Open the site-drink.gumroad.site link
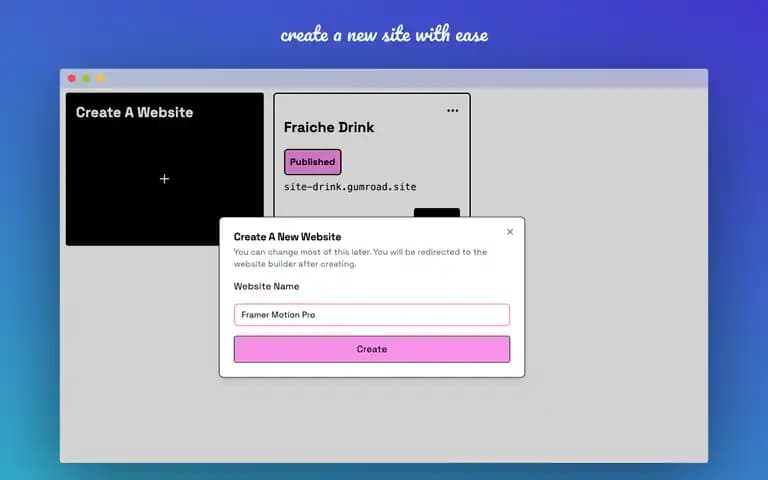768x480 pixels. point(350,187)
